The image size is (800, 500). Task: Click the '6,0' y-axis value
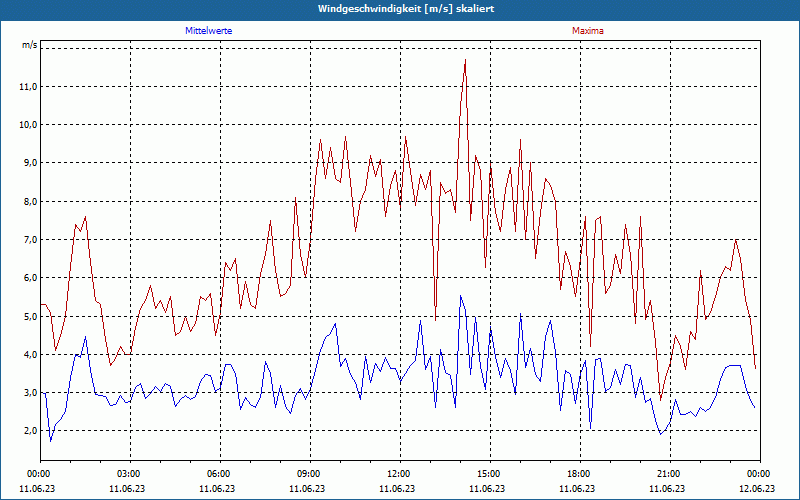click(x=30, y=278)
